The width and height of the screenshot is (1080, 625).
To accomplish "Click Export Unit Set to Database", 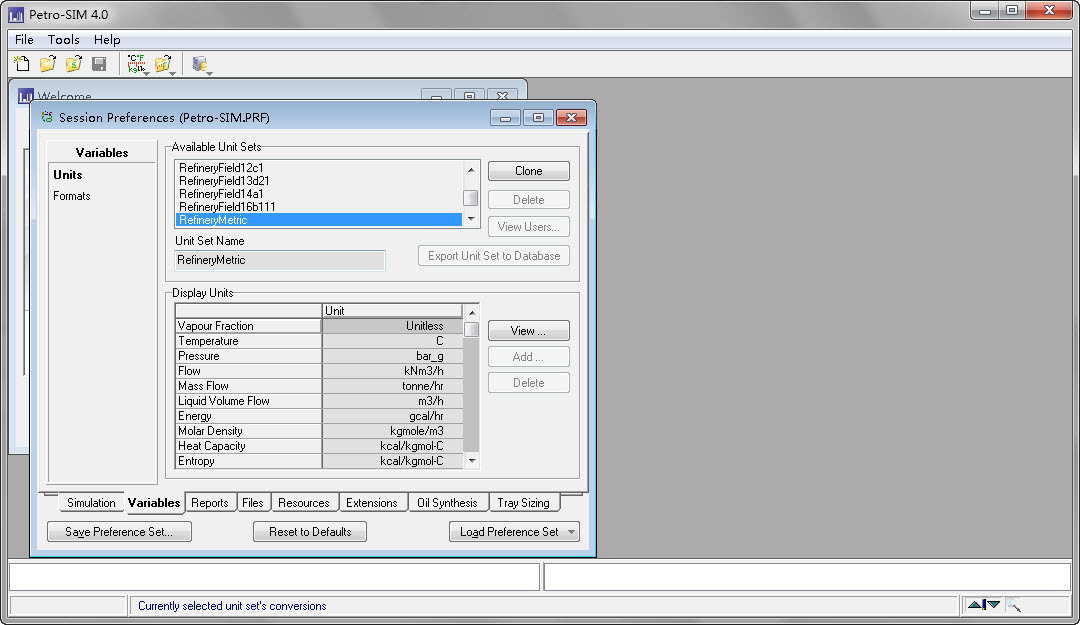I will tap(494, 256).
